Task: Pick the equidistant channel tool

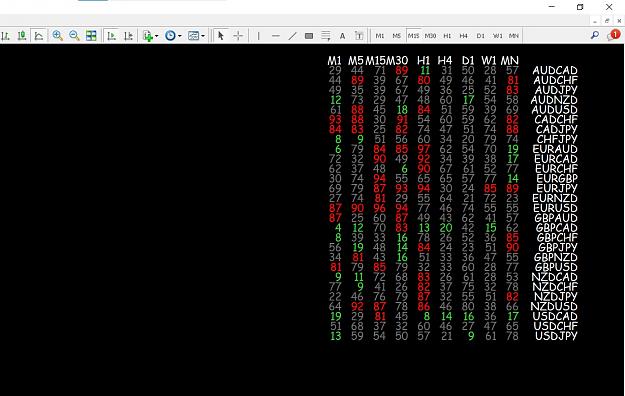Action: point(309,36)
